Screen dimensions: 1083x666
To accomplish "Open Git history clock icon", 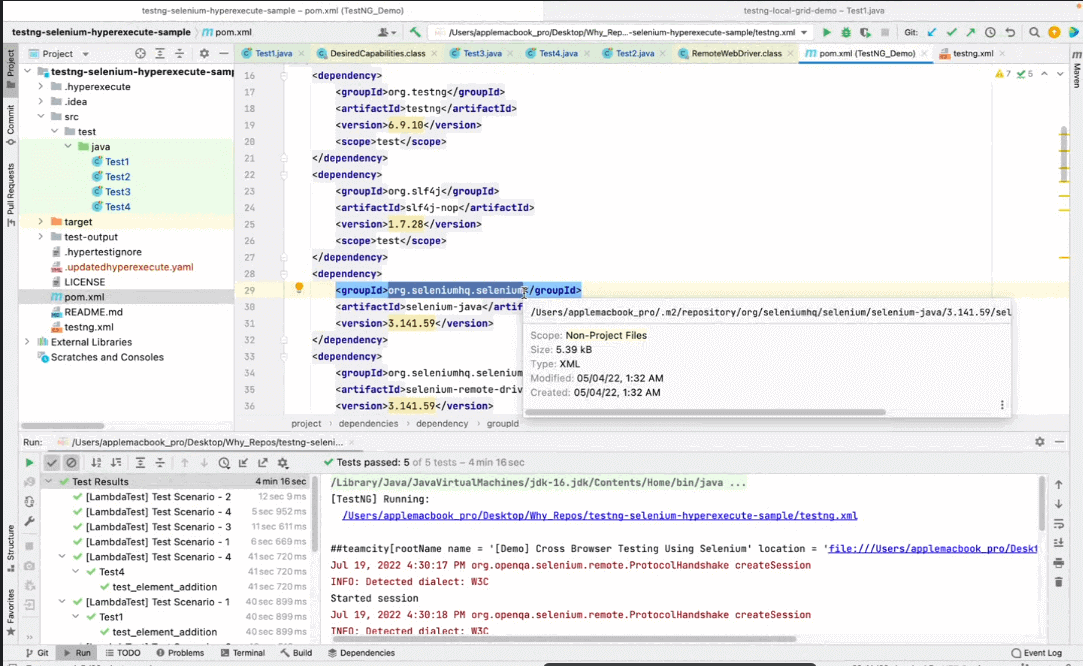I will pyautogui.click(x=990, y=32).
